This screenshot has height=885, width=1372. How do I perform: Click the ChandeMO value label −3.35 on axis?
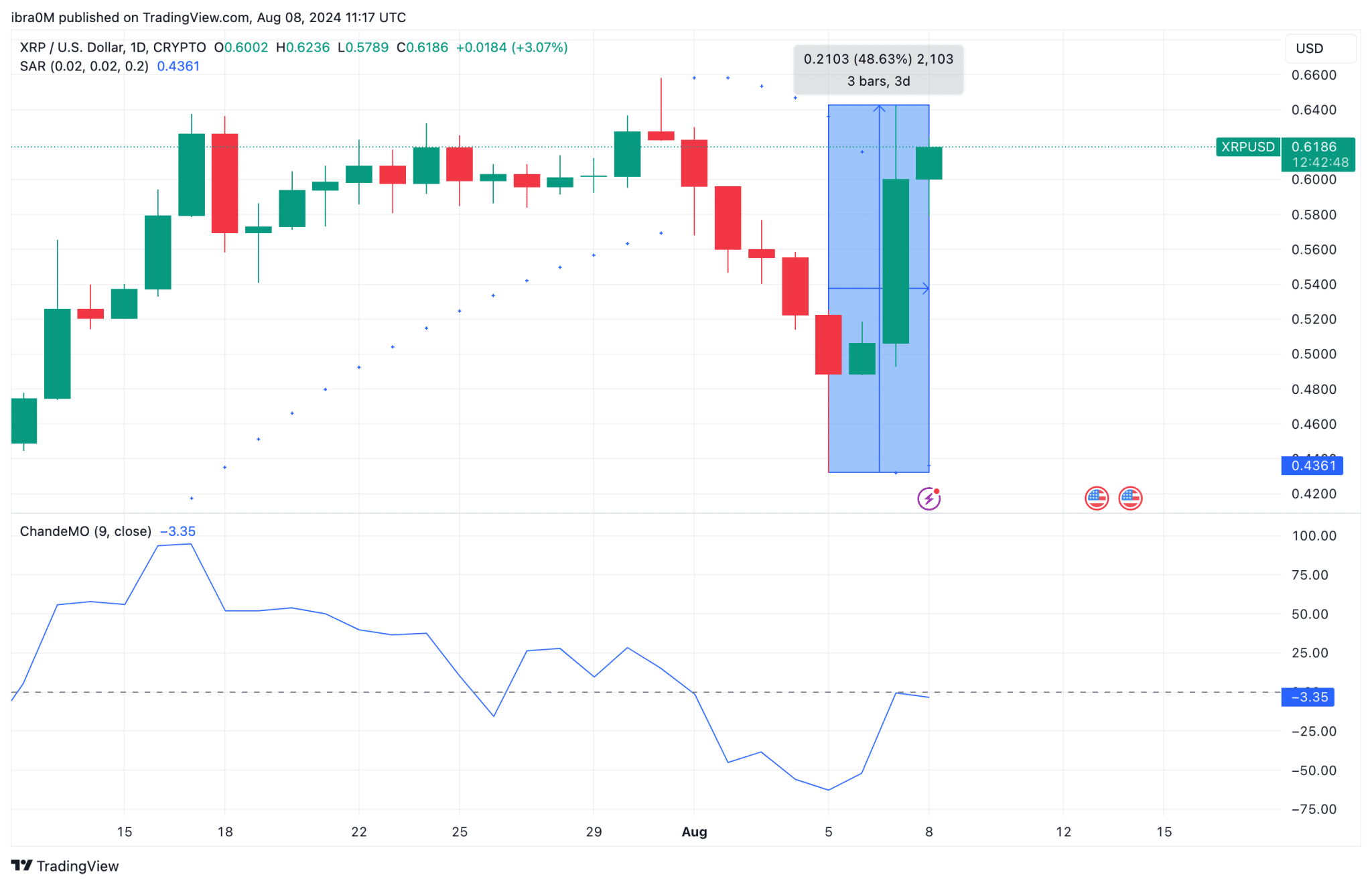1308,697
